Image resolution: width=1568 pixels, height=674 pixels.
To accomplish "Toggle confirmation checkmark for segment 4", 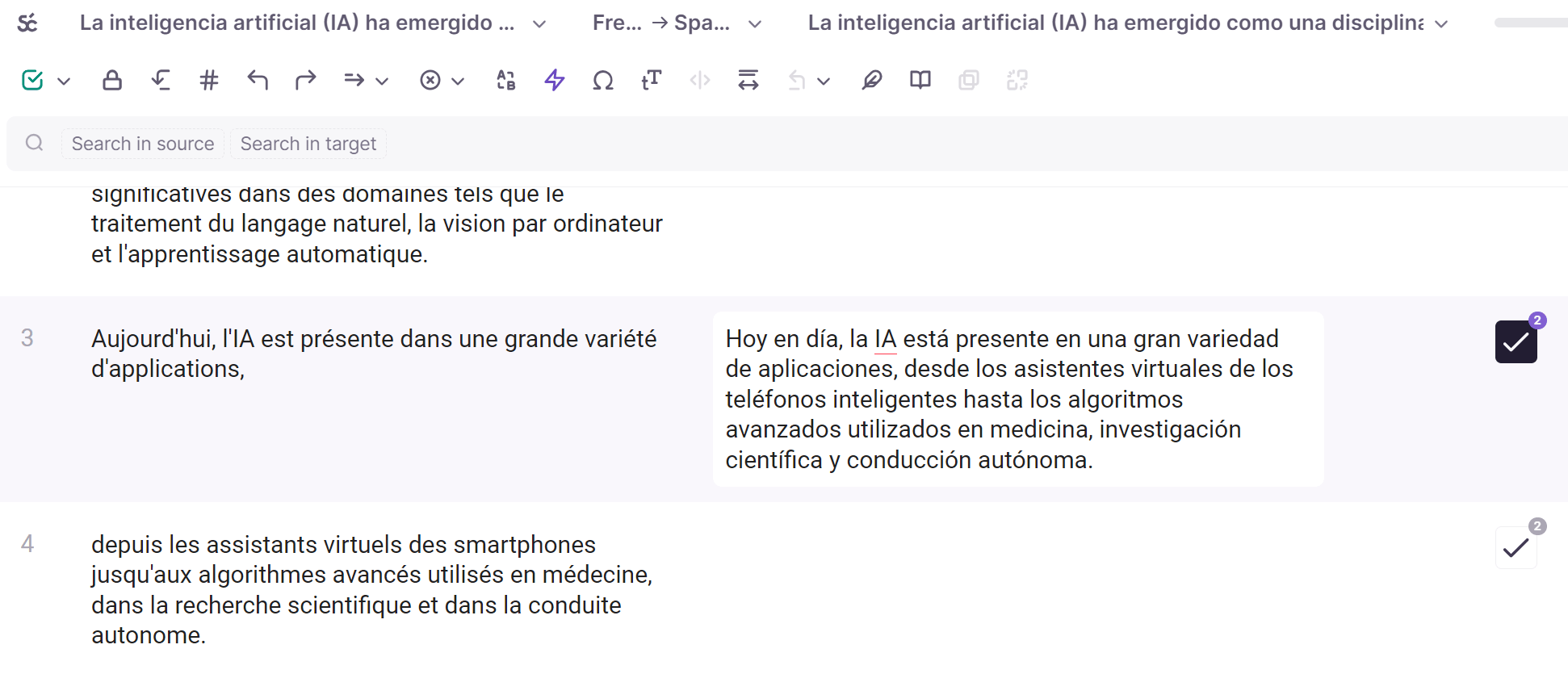I will tap(1516, 548).
